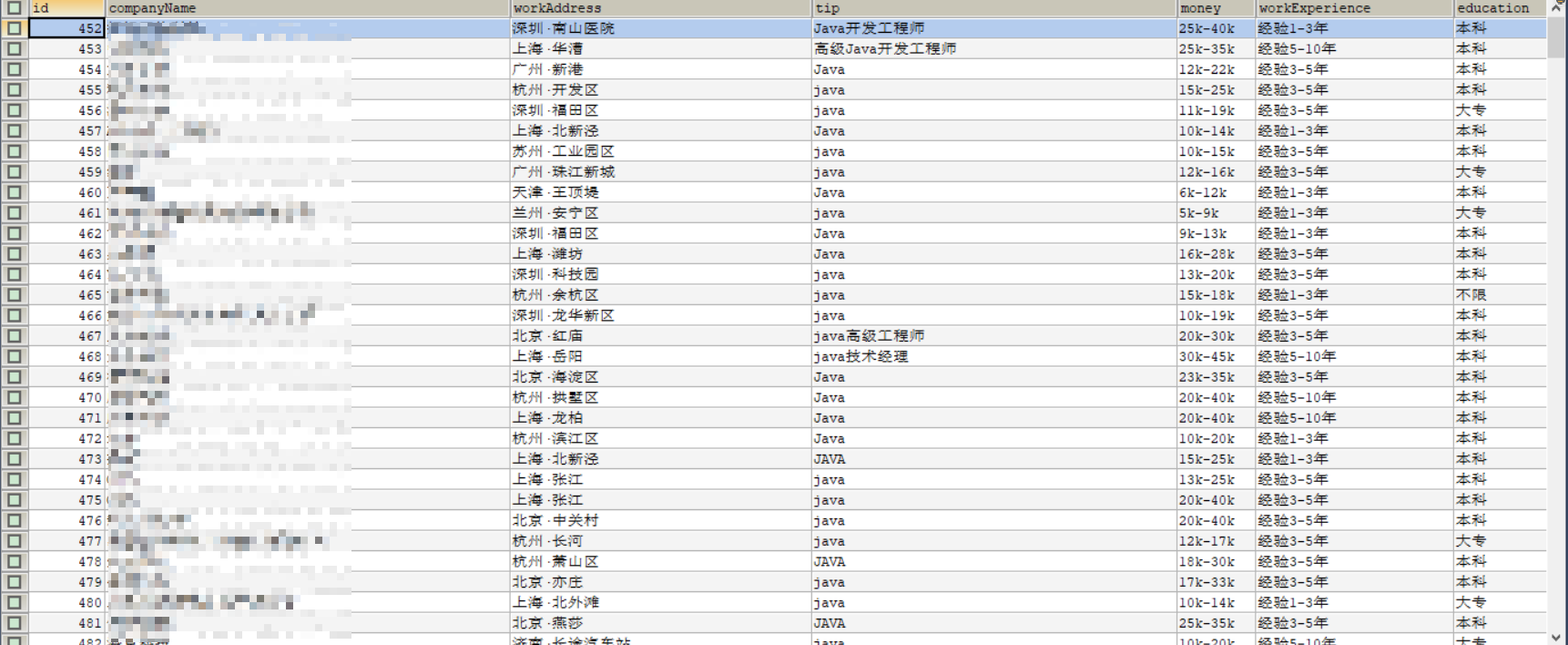Select the money cell '23k-35k'
The width and height of the screenshot is (1568, 645).
(x=1216, y=376)
